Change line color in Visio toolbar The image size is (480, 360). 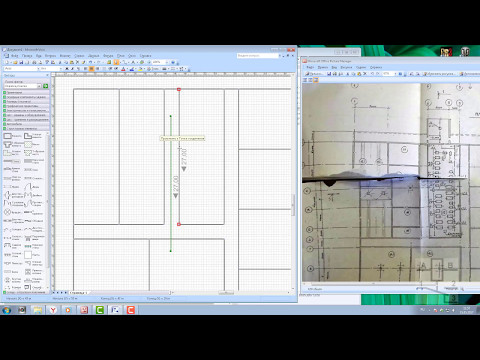click(132, 68)
